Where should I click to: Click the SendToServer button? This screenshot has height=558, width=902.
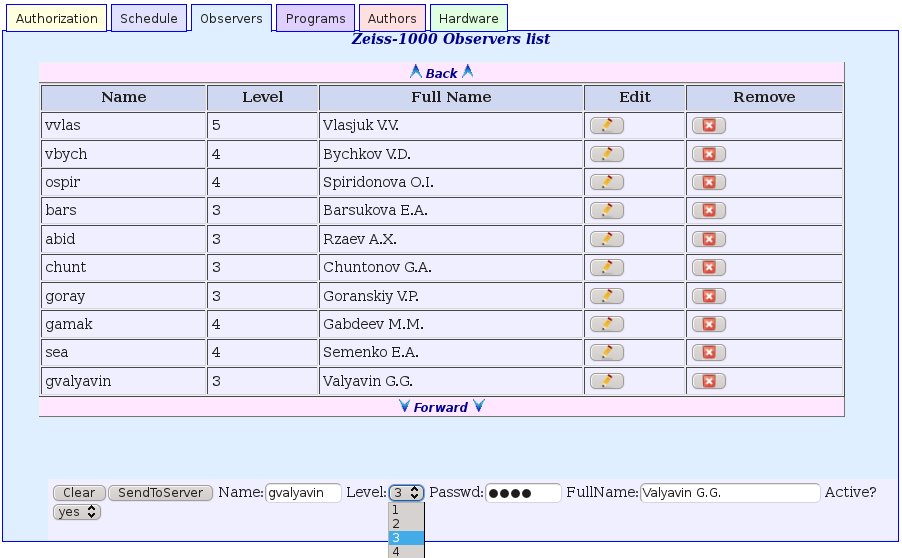[x=160, y=493]
